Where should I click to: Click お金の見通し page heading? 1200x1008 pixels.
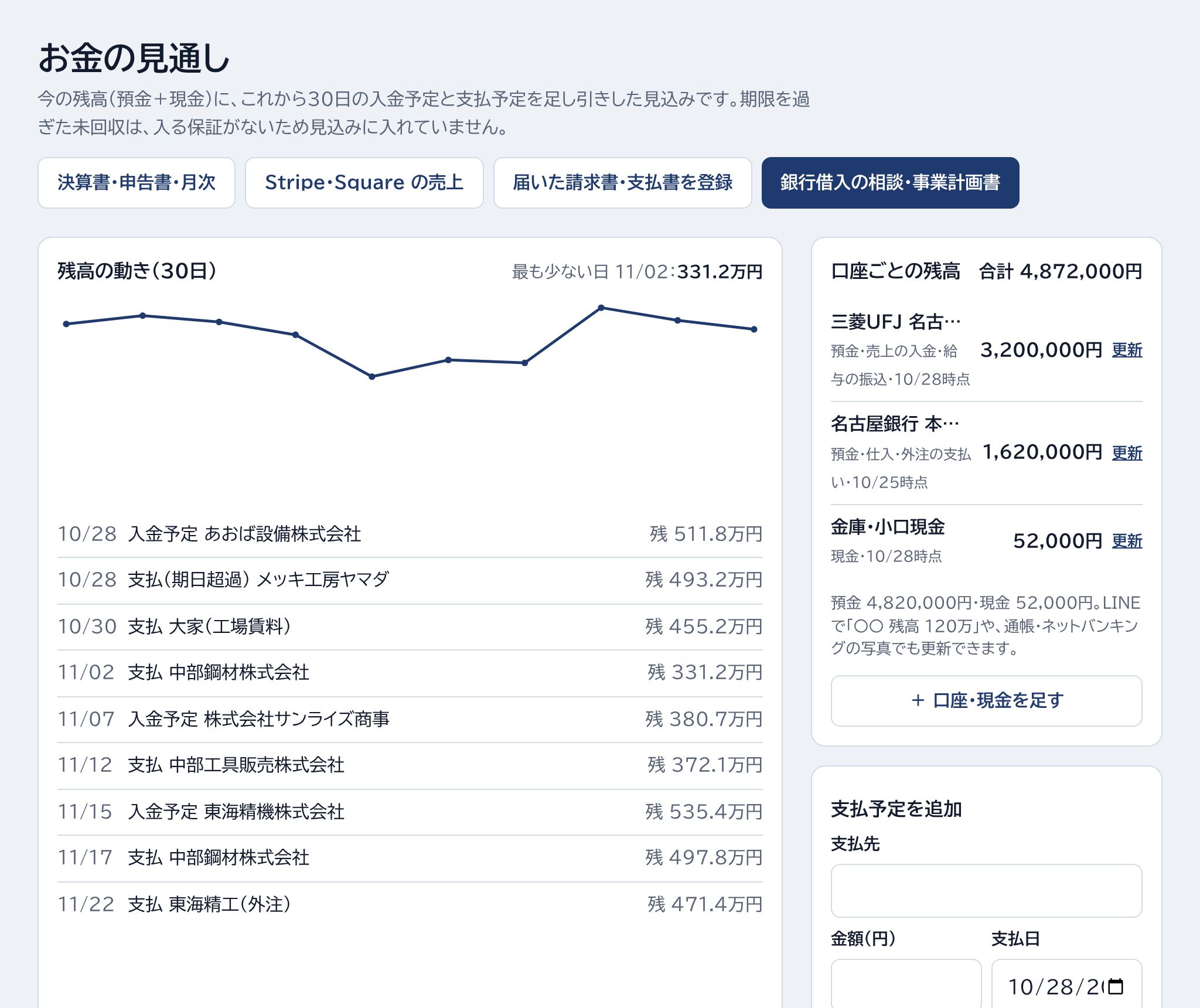tap(134, 59)
